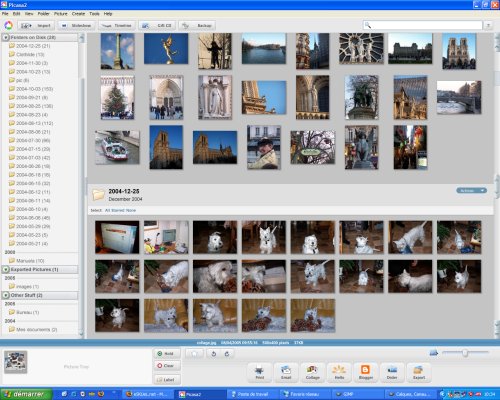Open the File menu

pyautogui.click(x=5, y=14)
